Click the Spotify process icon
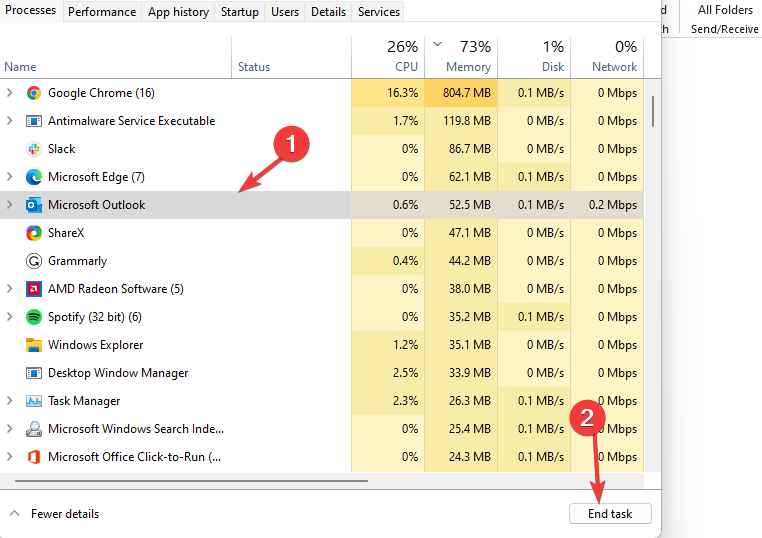This screenshot has width=762, height=538. click(x=34, y=317)
